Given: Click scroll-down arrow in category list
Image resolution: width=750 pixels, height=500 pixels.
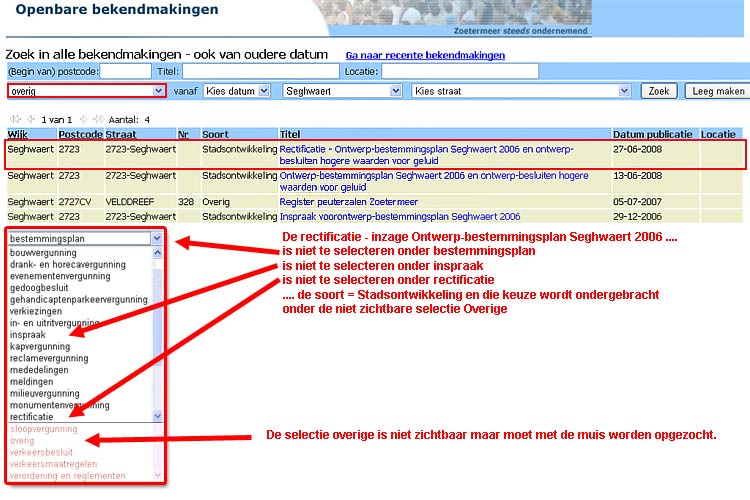Looking at the screenshot, I should [x=157, y=415].
